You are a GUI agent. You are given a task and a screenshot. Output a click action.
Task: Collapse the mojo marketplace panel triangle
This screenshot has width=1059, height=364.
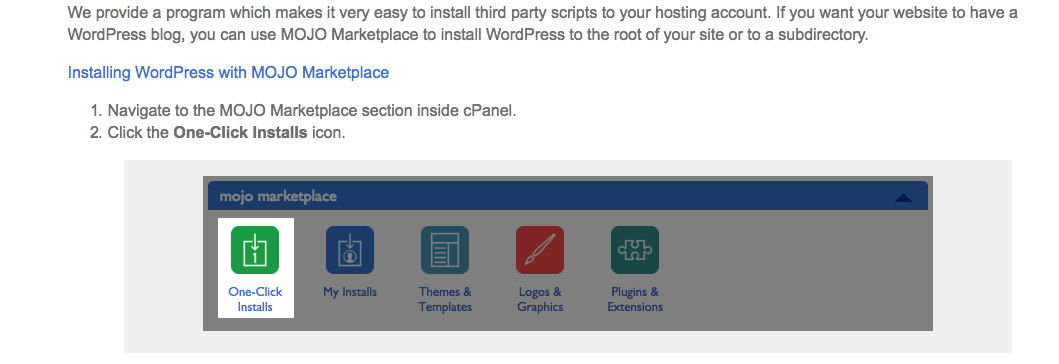point(903,197)
